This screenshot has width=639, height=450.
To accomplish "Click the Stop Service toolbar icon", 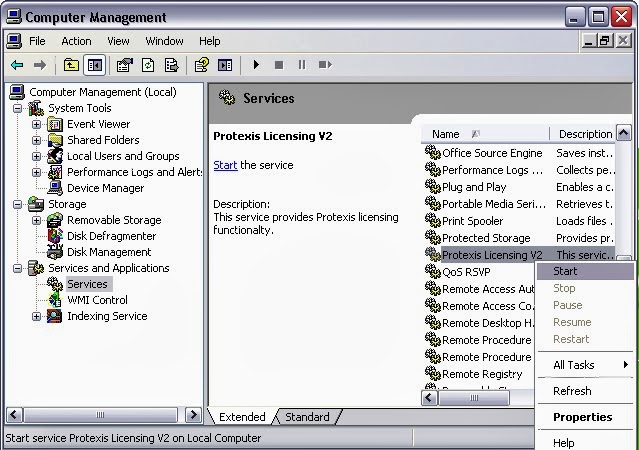I will [x=279, y=65].
